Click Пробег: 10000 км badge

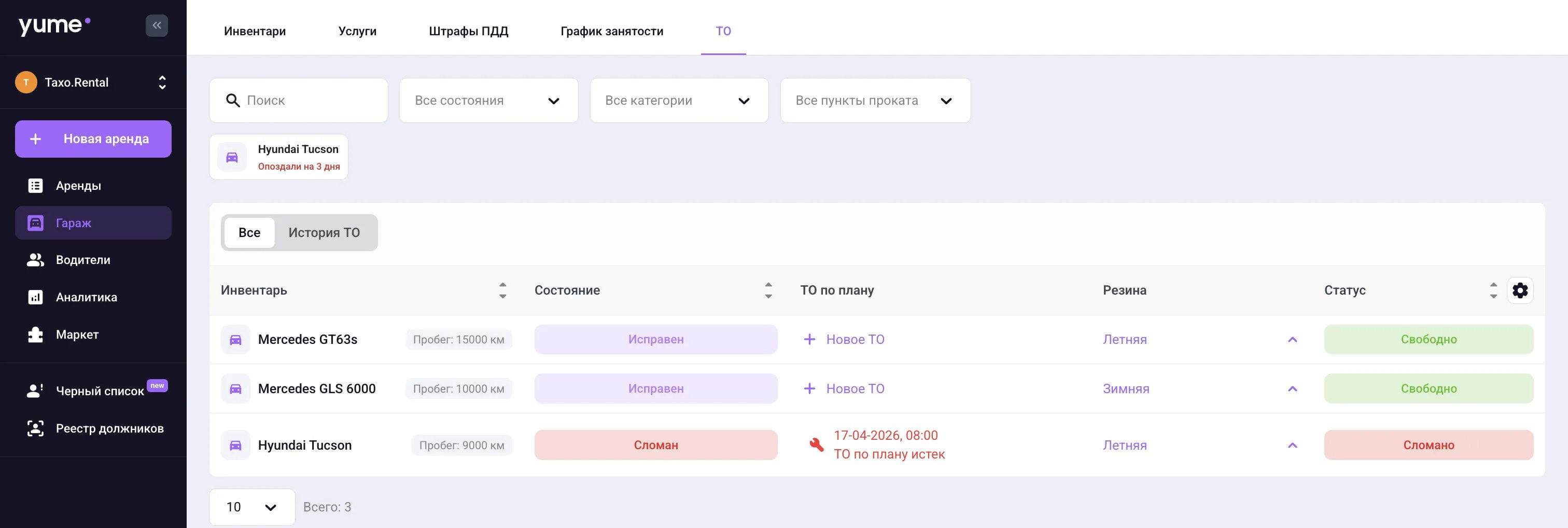point(459,388)
